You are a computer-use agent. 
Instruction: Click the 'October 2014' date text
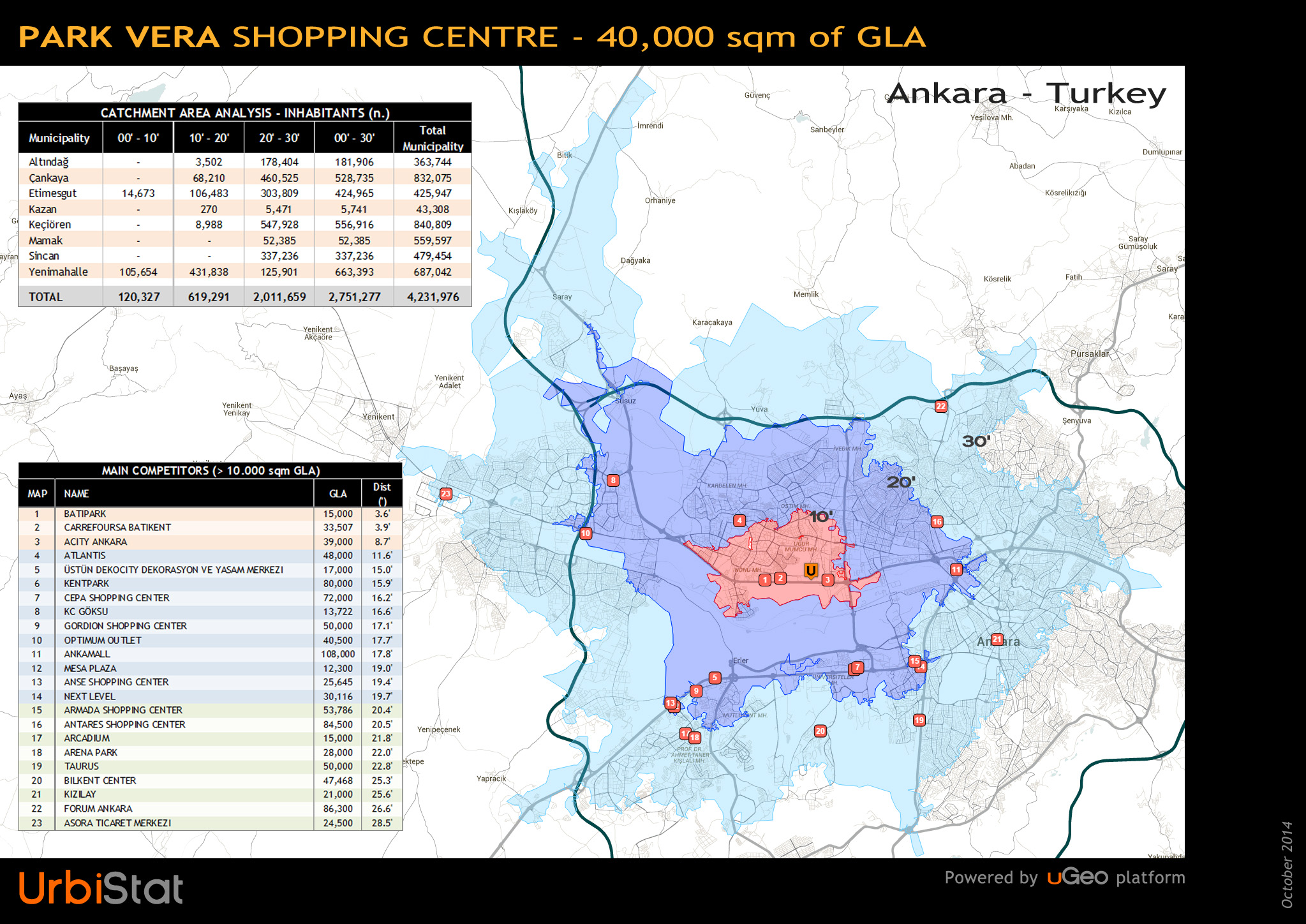(x=1287, y=864)
